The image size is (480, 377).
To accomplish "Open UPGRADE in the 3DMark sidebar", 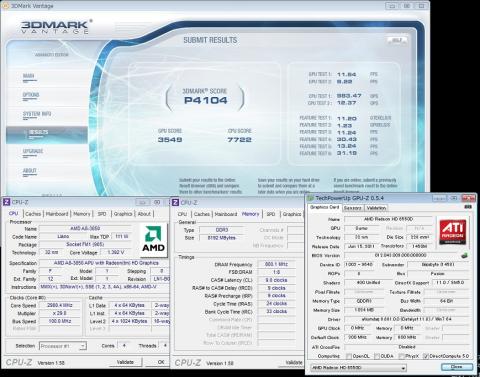I will point(33,152).
